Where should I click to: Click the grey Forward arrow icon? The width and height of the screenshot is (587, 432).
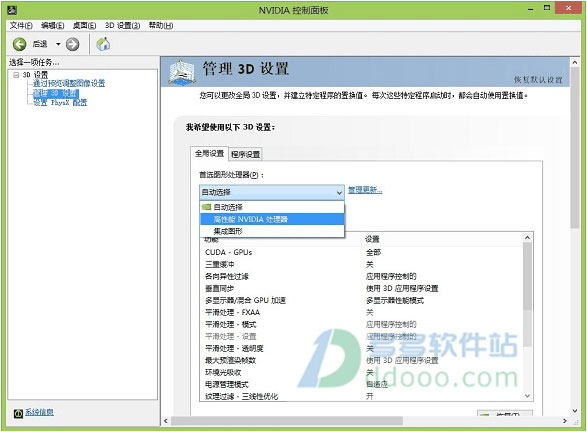point(73,44)
